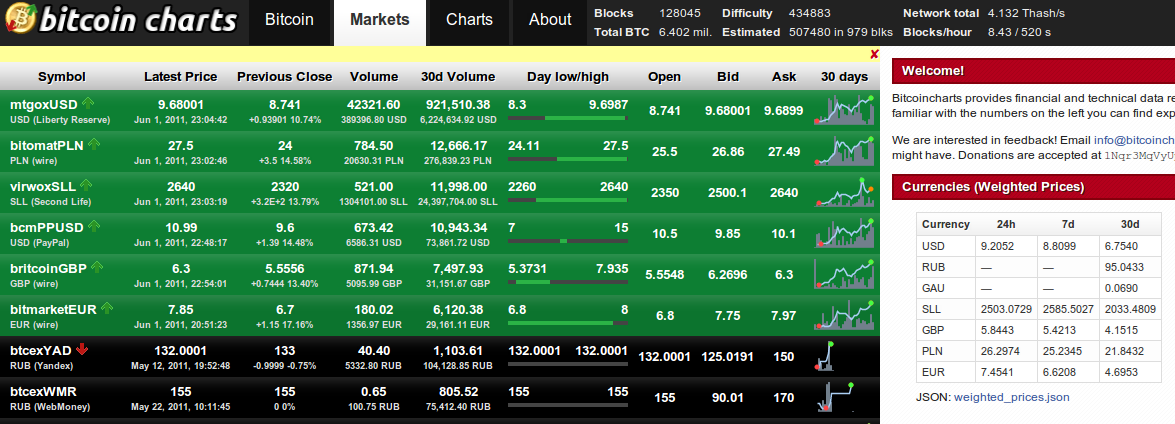Open mtgoxUSD 30 days sparkline chart

pos(845,109)
